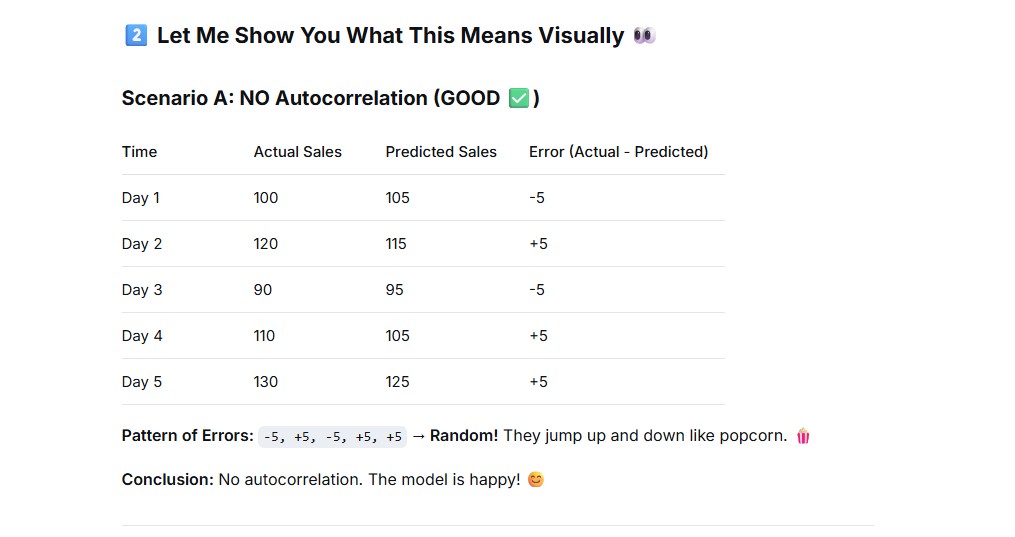The image size is (1015, 537).
Task: Click the Scenario A heading
Action: pos(330,98)
